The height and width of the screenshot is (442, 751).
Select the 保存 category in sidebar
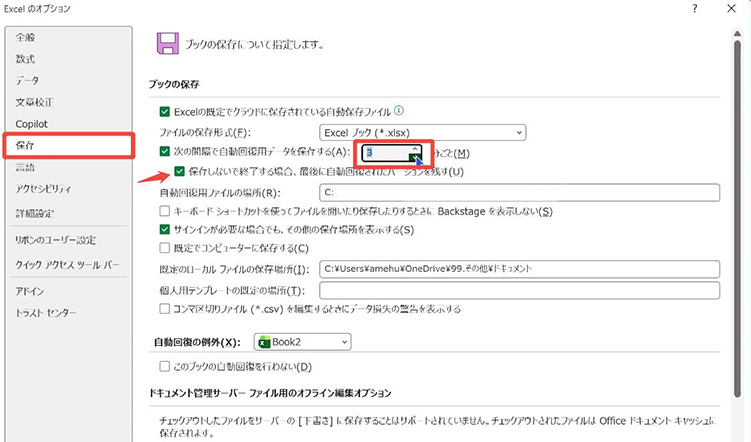tap(68, 146)
